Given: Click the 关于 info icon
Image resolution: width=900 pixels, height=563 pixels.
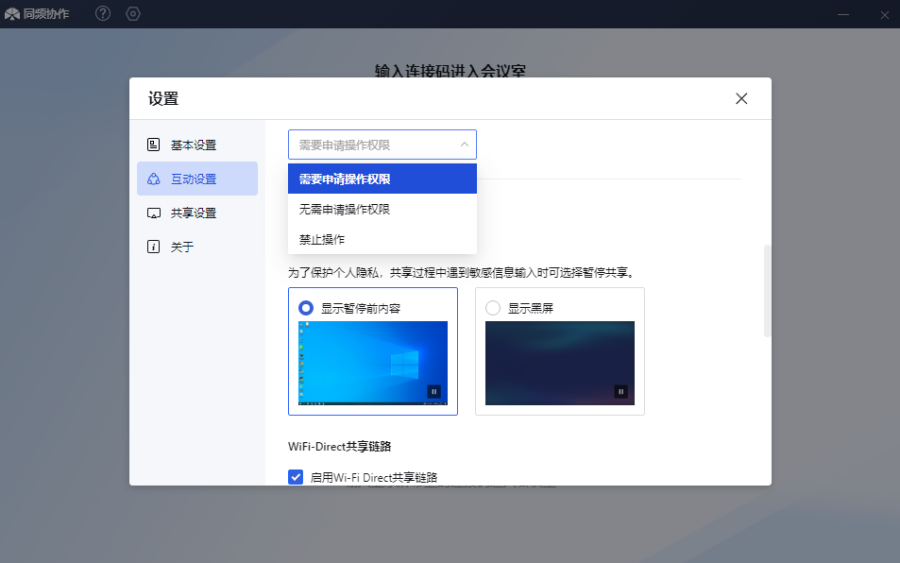Looking at the screenshot, I should coord(154,247).
